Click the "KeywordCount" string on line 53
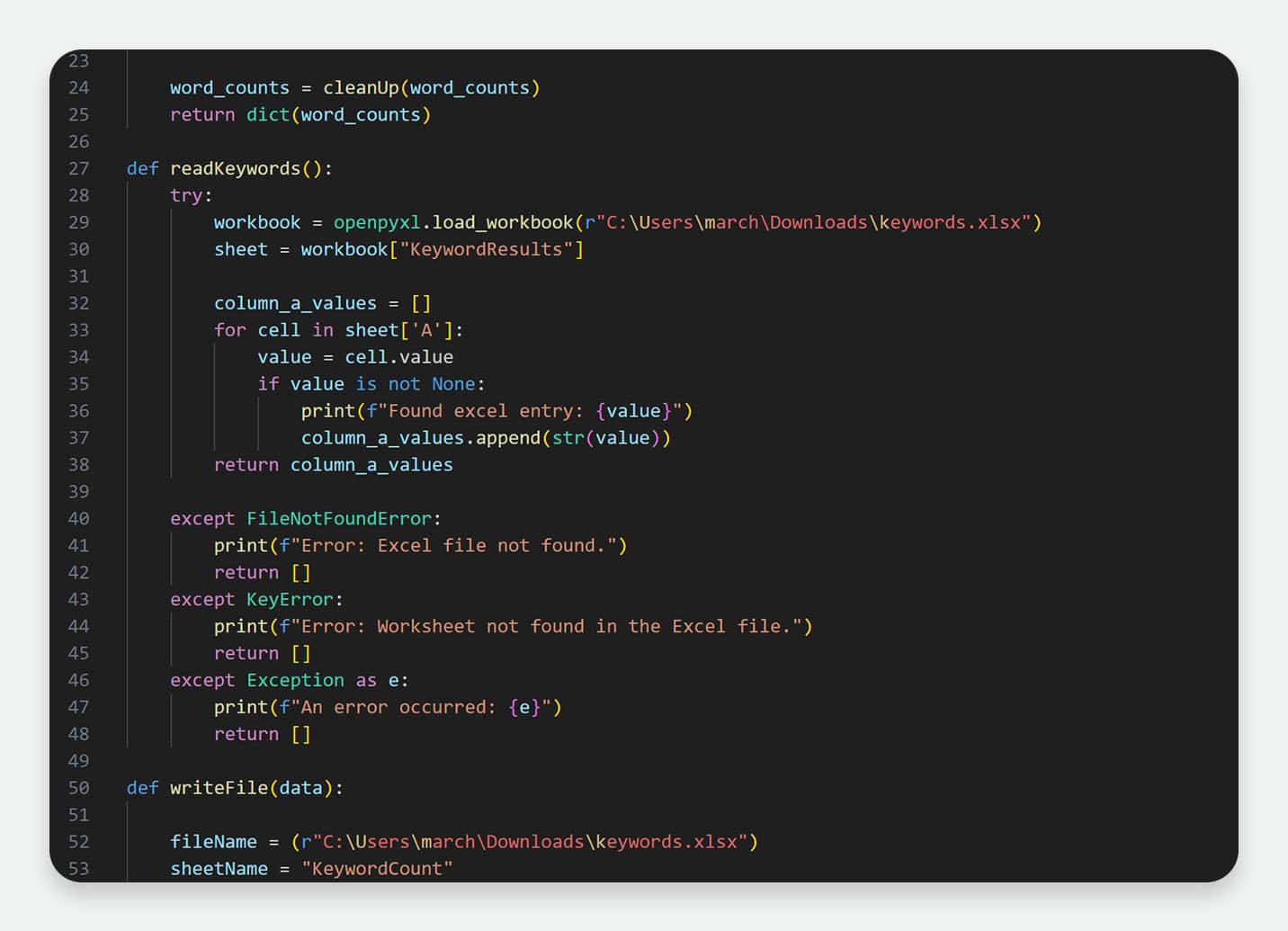The image size is (1288, 931). coord(377,869)
